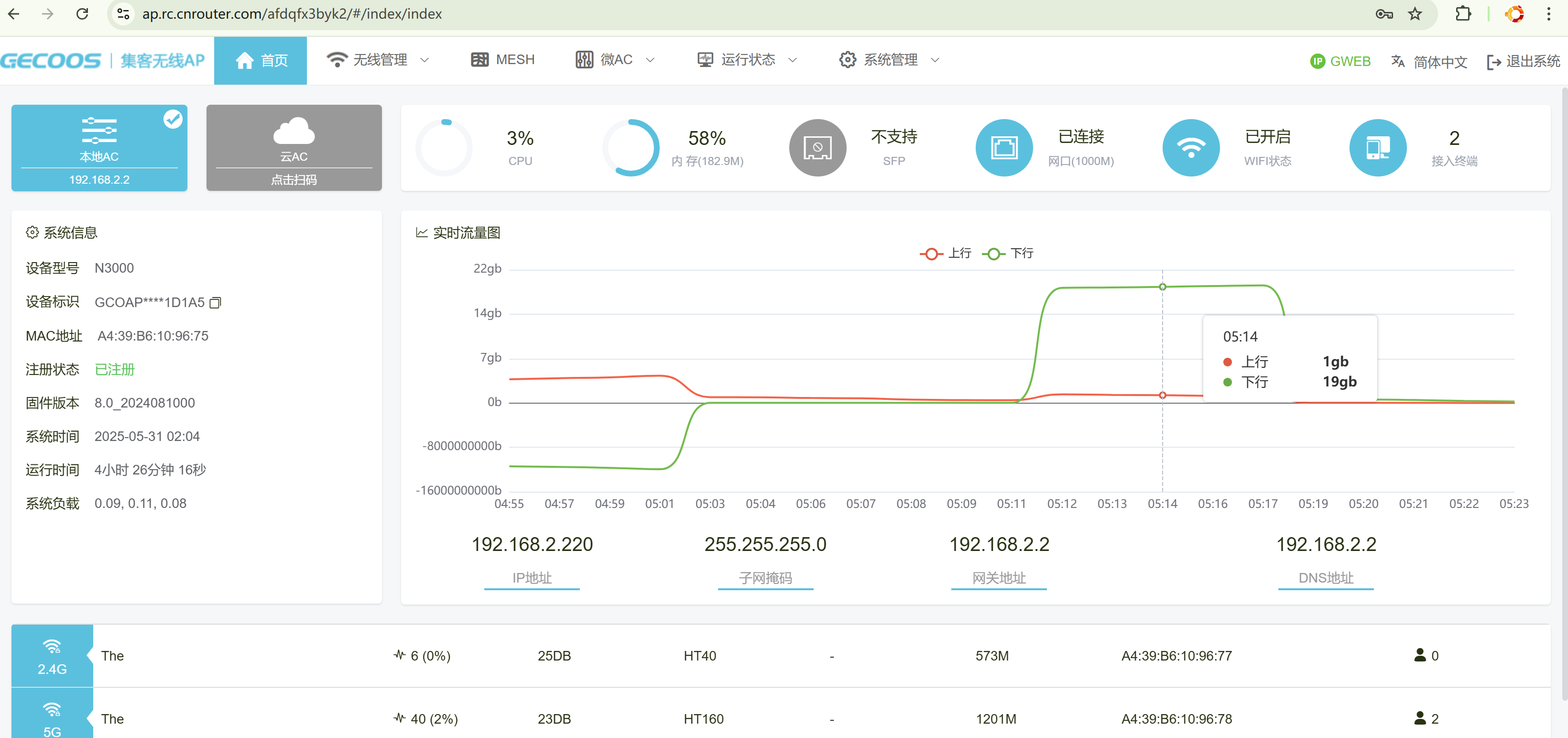Expand the 无线管理 dropdown arrow

[425, 60]
